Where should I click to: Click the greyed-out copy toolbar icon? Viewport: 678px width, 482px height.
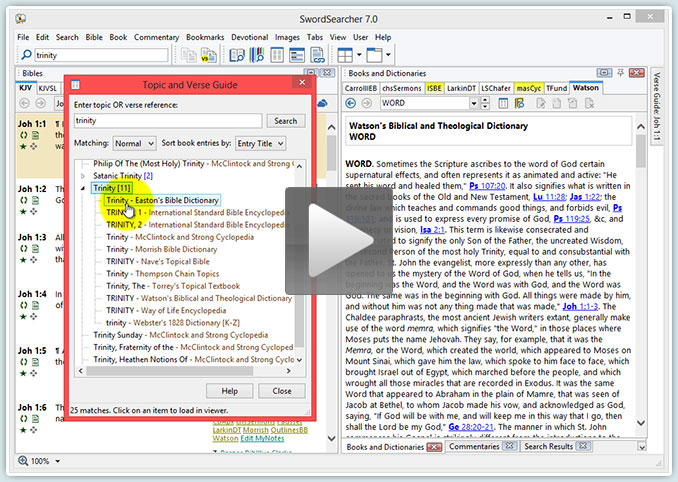189,55
